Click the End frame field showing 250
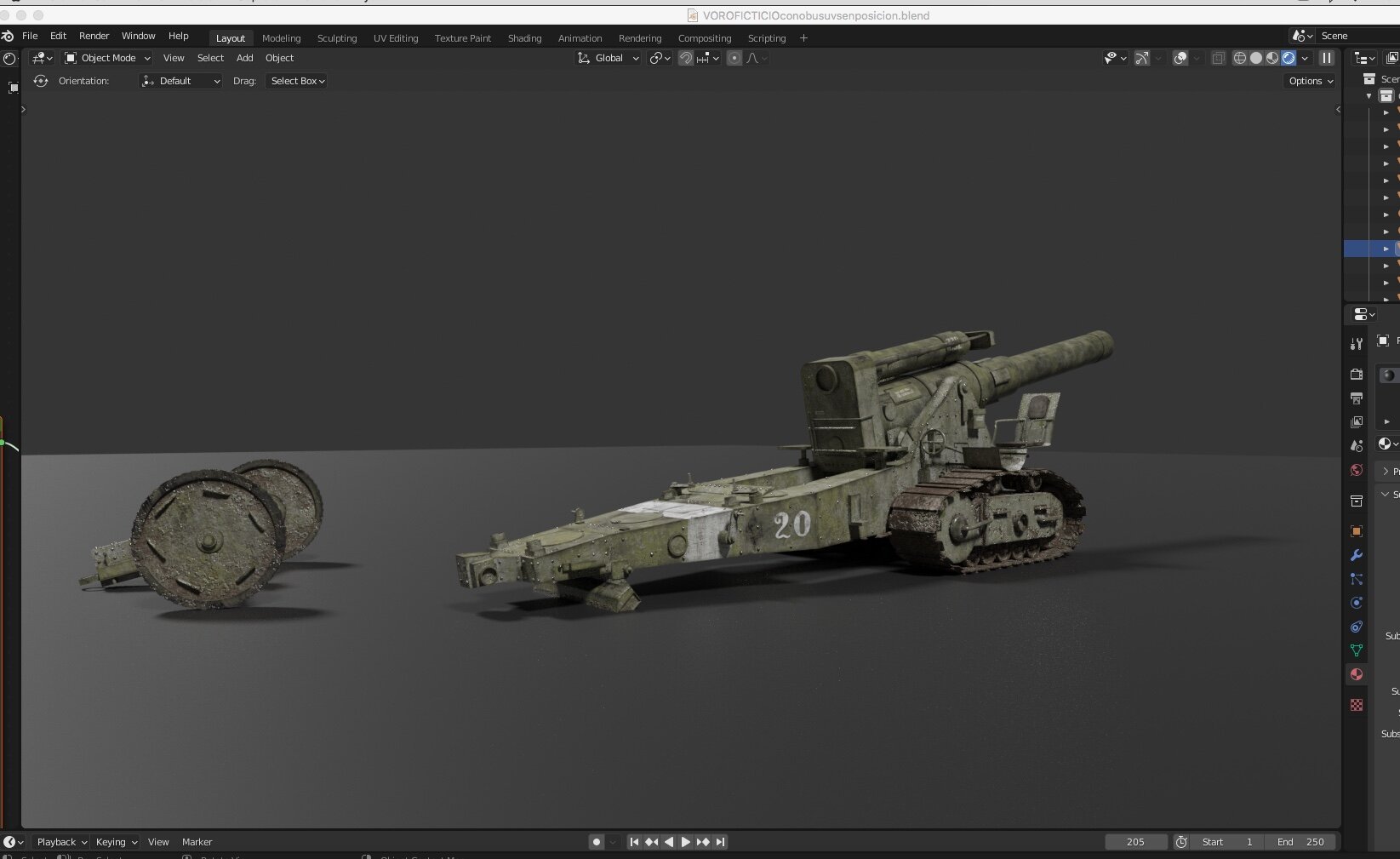The height and width of the screenshot is (859, 1400). coord(1300,842)
